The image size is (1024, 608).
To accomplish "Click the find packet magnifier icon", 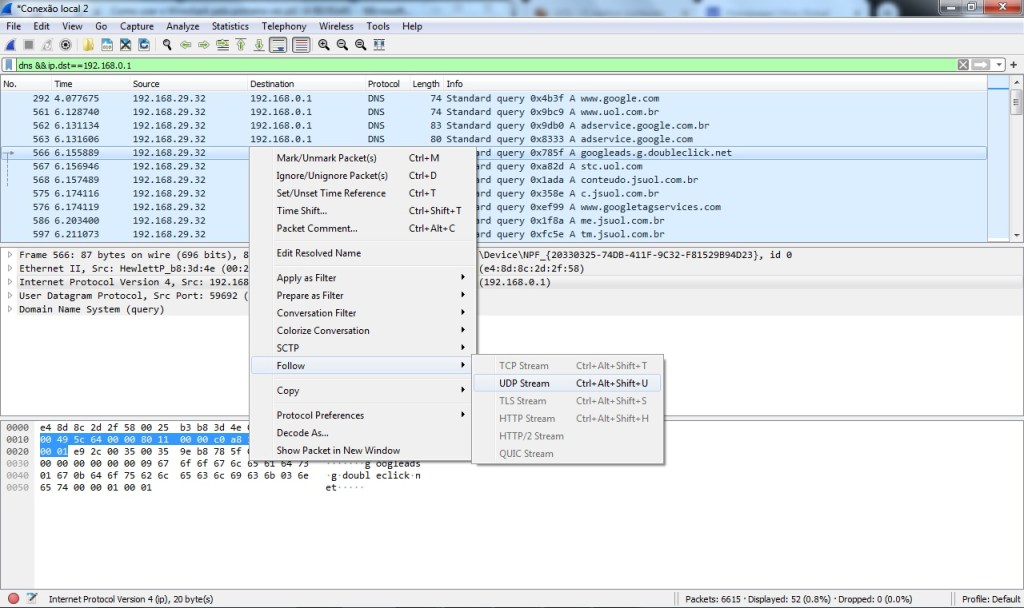I will click(167, 45).
